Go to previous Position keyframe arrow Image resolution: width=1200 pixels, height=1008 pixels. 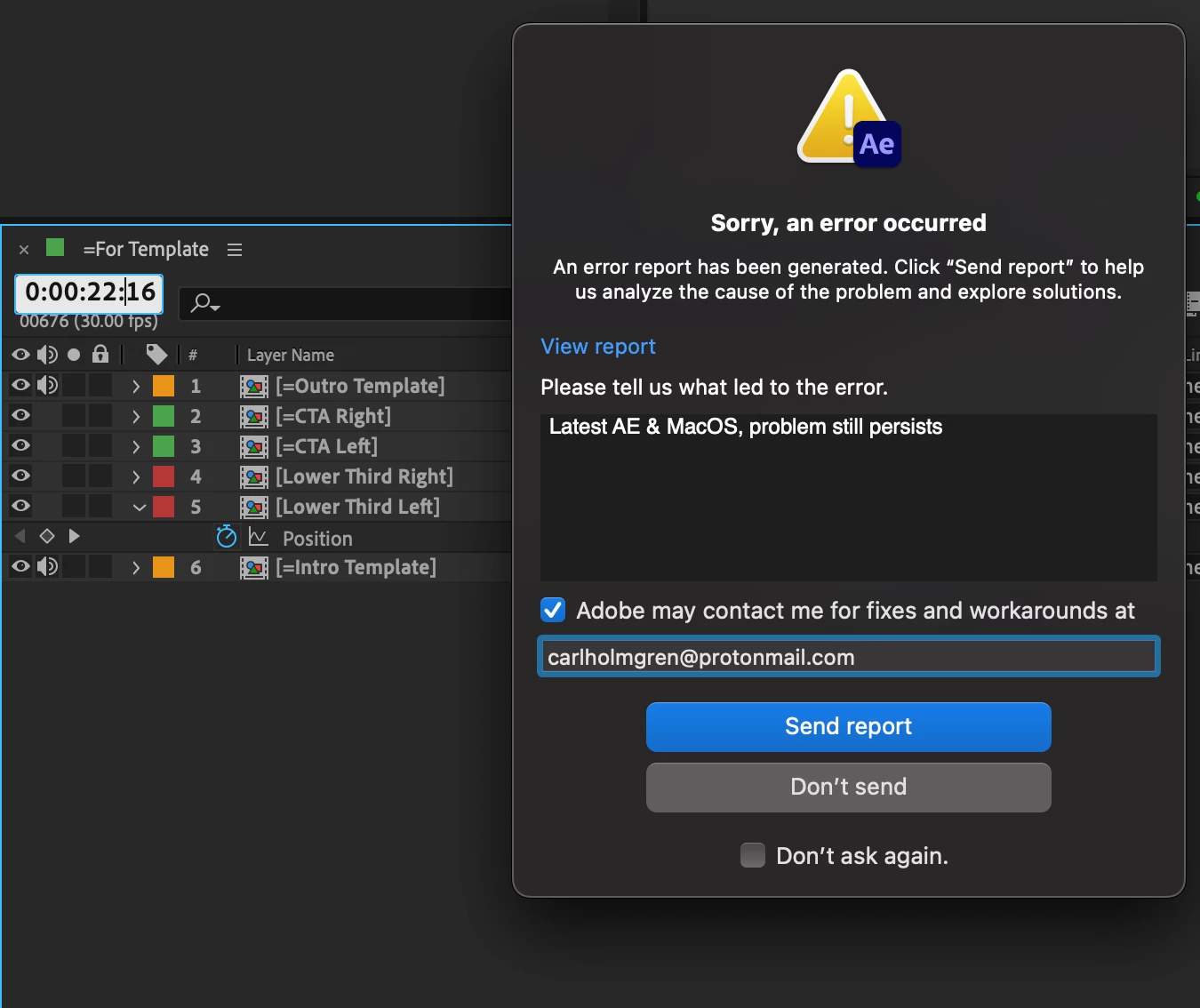(x=20, y=536)
